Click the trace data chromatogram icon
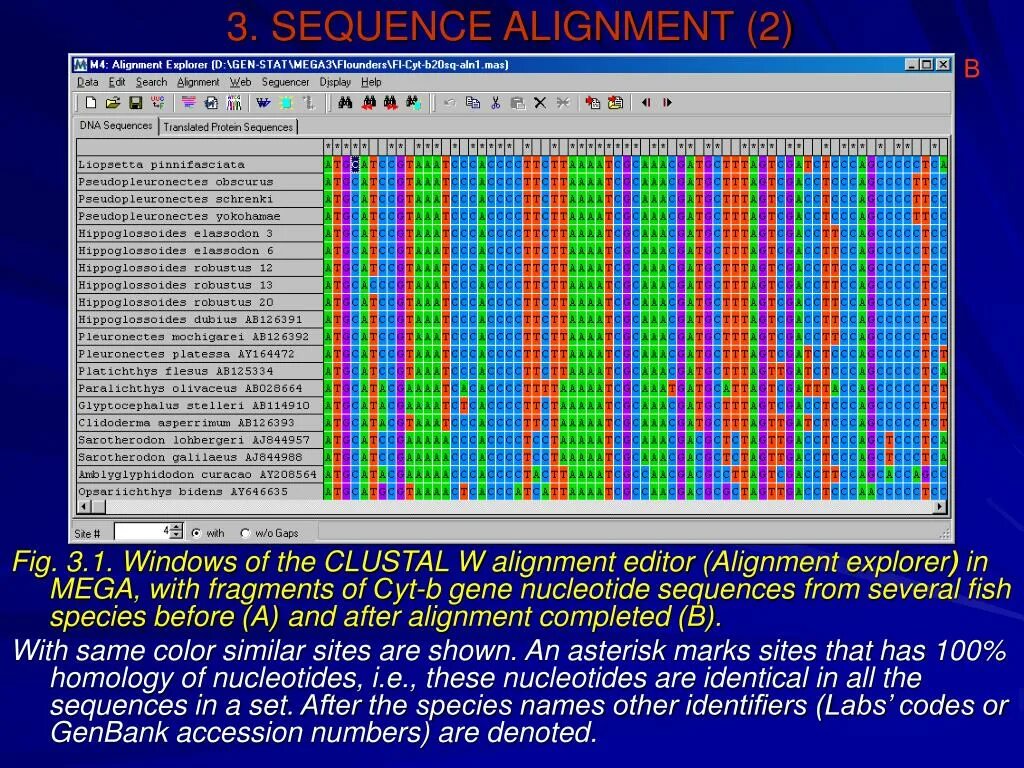The image size is (1024, 768). tap(234, 103)
